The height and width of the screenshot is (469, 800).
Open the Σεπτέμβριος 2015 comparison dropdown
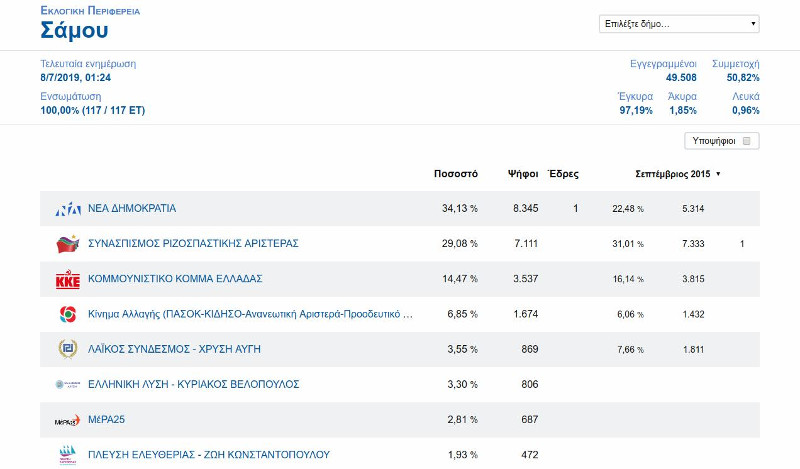pyautogui.click(x=678, y=174)
